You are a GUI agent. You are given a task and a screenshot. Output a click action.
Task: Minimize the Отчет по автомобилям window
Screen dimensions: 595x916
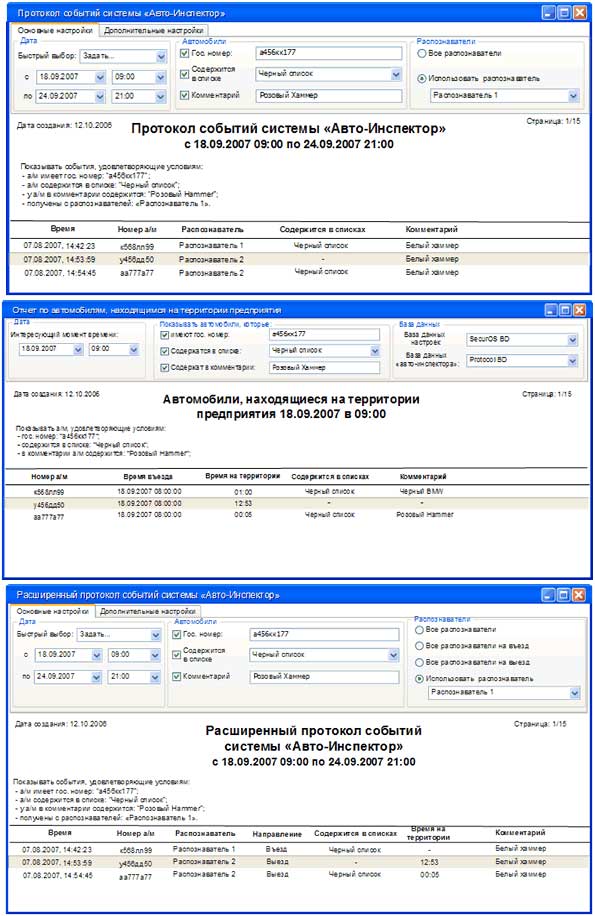tap(551, 310)
